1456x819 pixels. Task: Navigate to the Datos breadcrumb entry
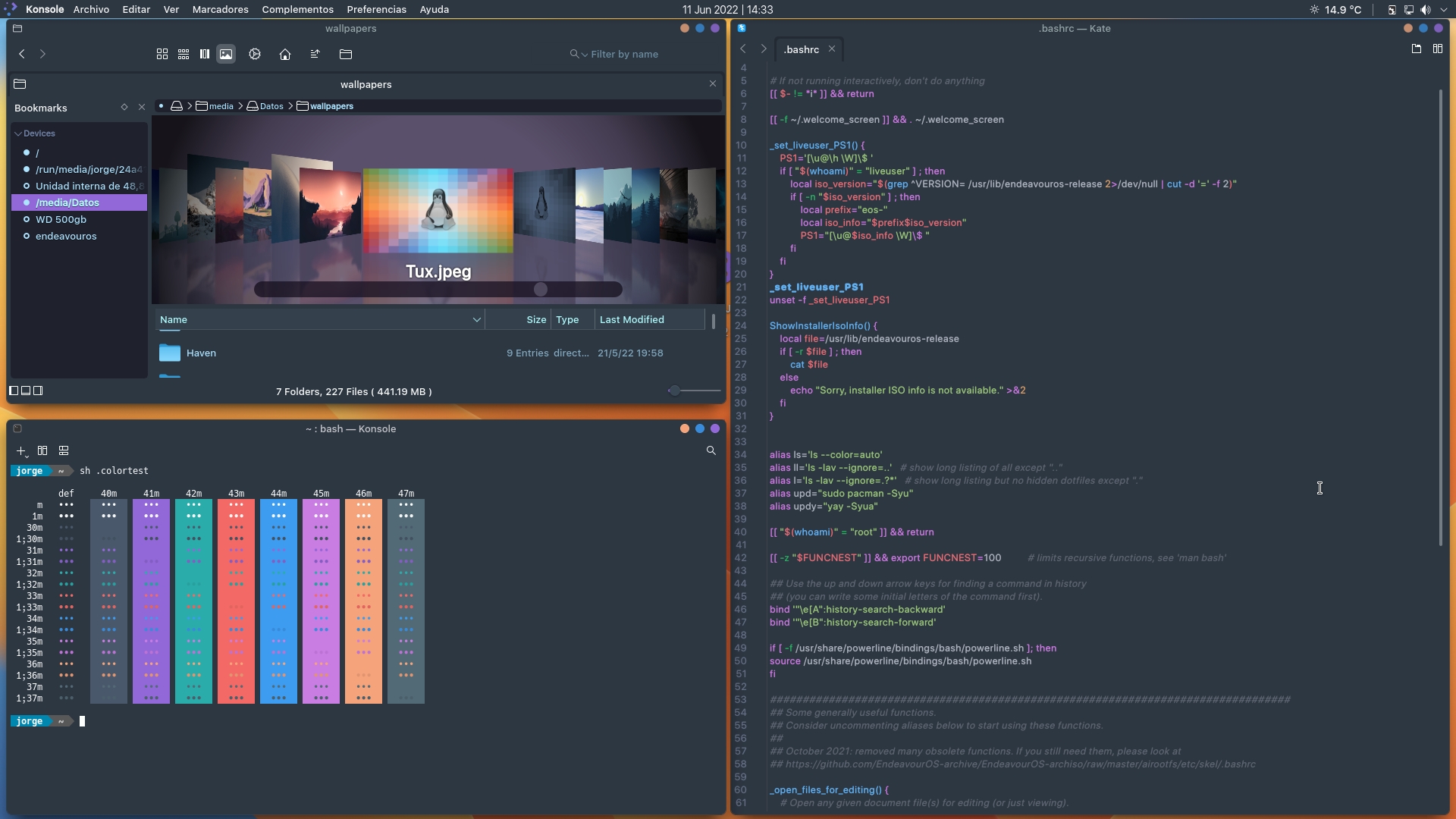coord(271,106)
